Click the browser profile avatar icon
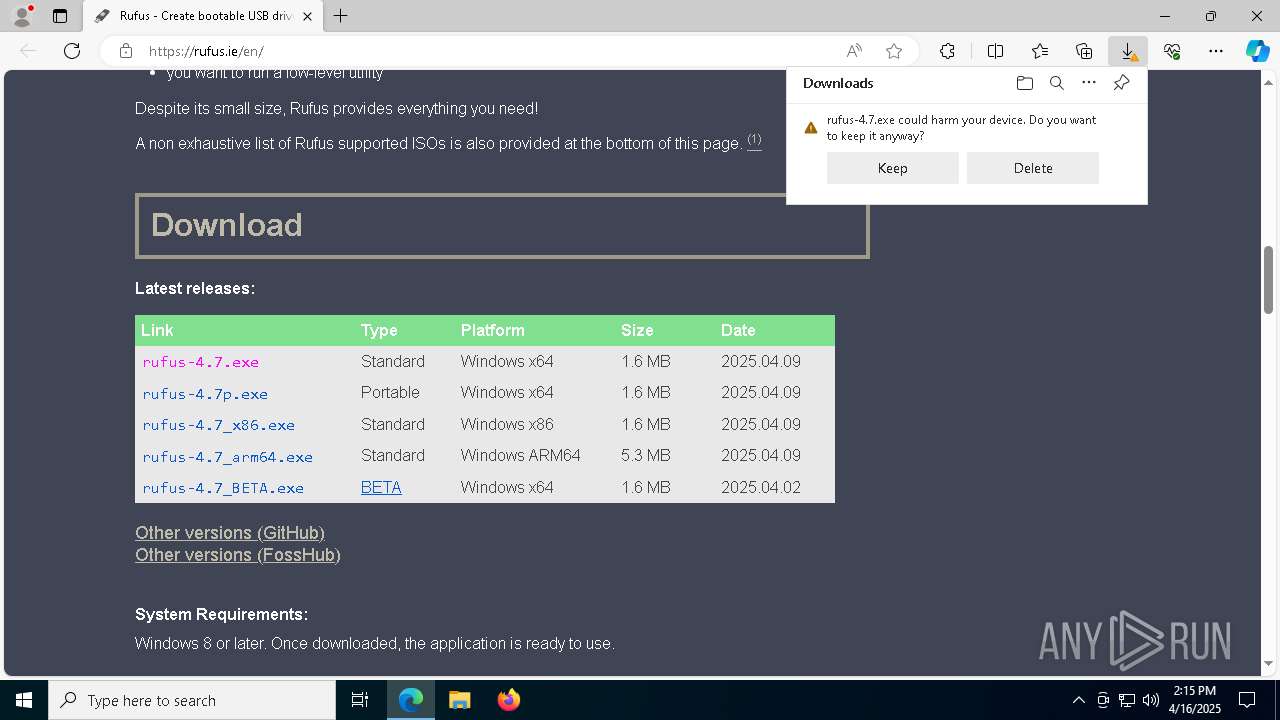 [22, 16]
